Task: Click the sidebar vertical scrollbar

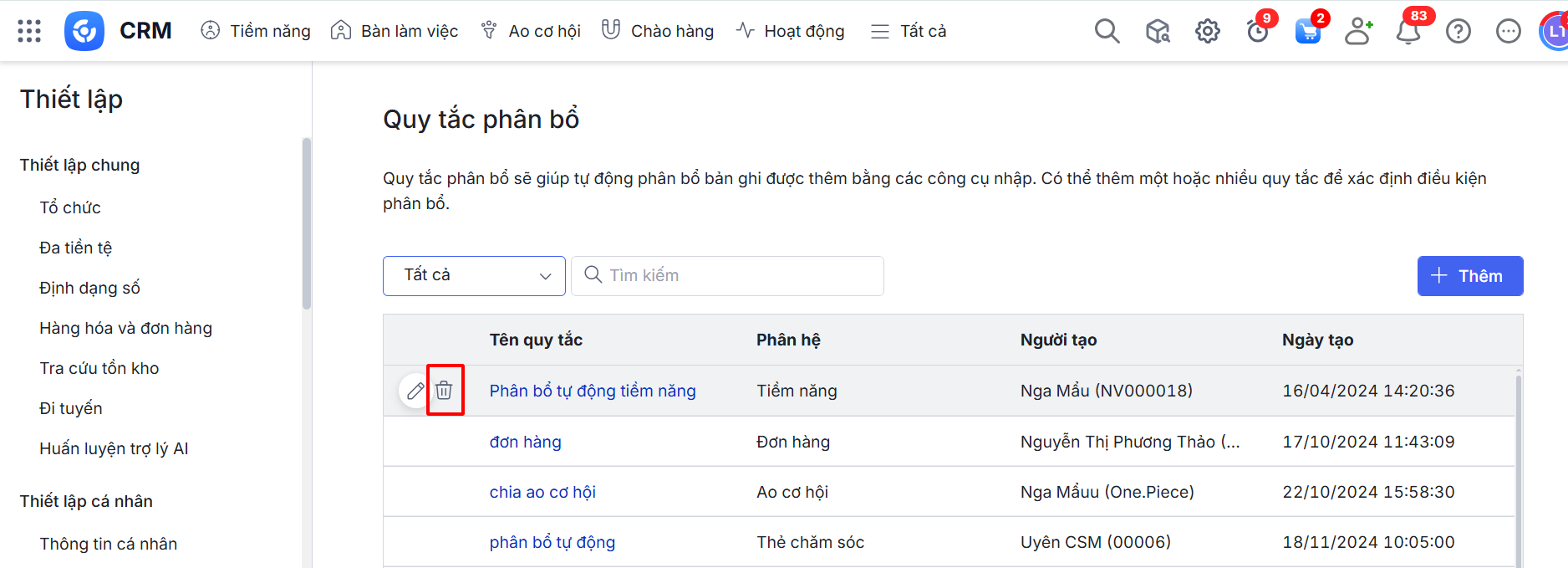Action: tap(307, 226)
